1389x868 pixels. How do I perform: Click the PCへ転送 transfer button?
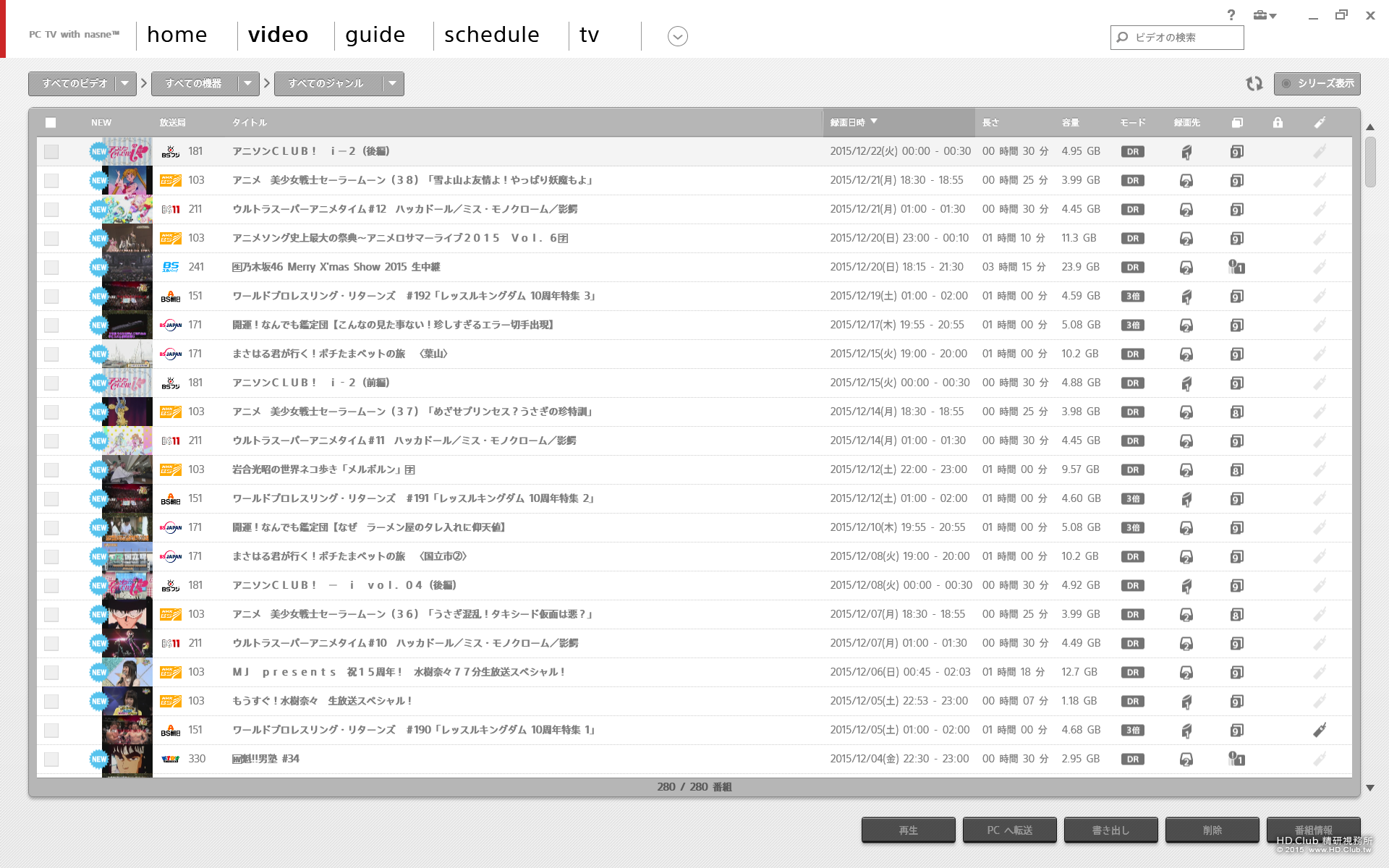coord(1010,830)
